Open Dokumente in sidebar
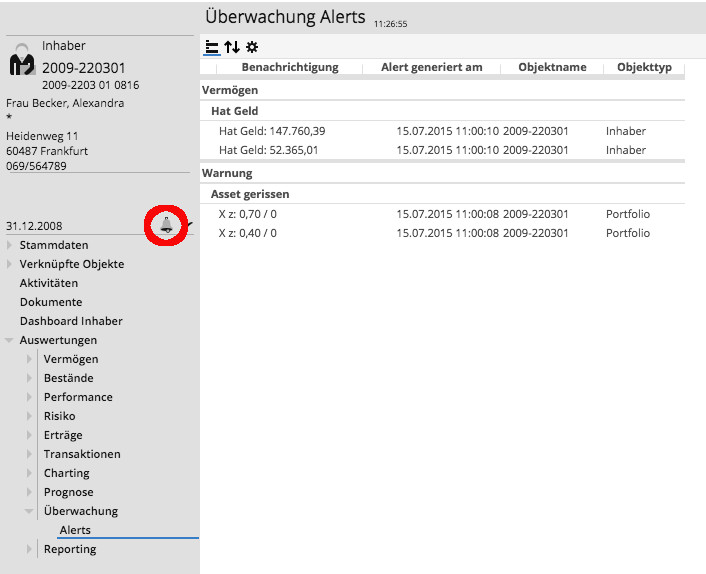The image size is (706, 574). [x=51, y=302]
